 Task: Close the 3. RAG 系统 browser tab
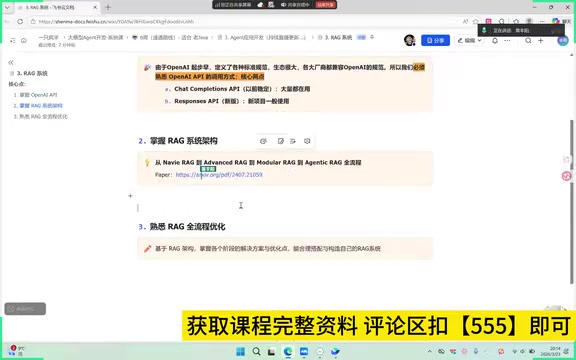pos(95,7)
